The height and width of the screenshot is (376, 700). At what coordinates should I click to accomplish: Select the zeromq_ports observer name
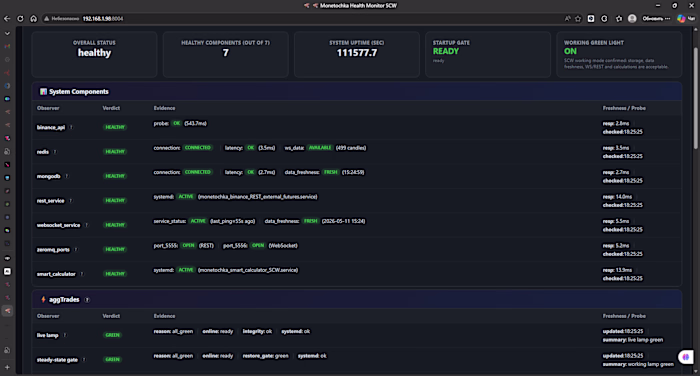coord(53,250)
